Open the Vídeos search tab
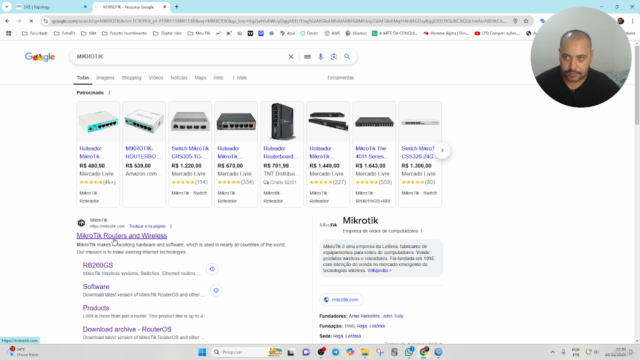The width and height of the screenshot is (640, 360). pos(156,78)
